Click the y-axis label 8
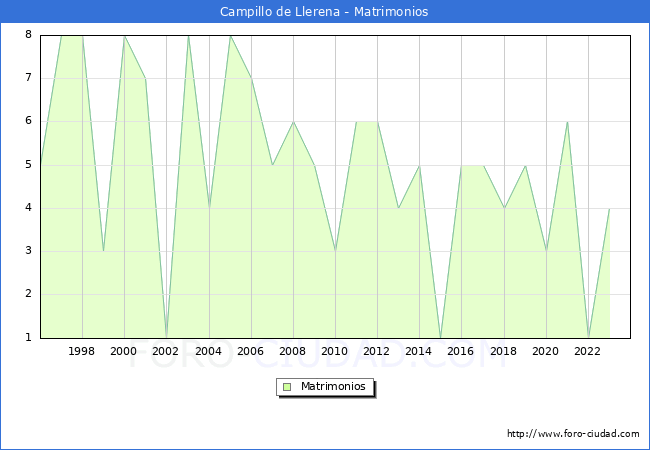 (x=28, y=35)
